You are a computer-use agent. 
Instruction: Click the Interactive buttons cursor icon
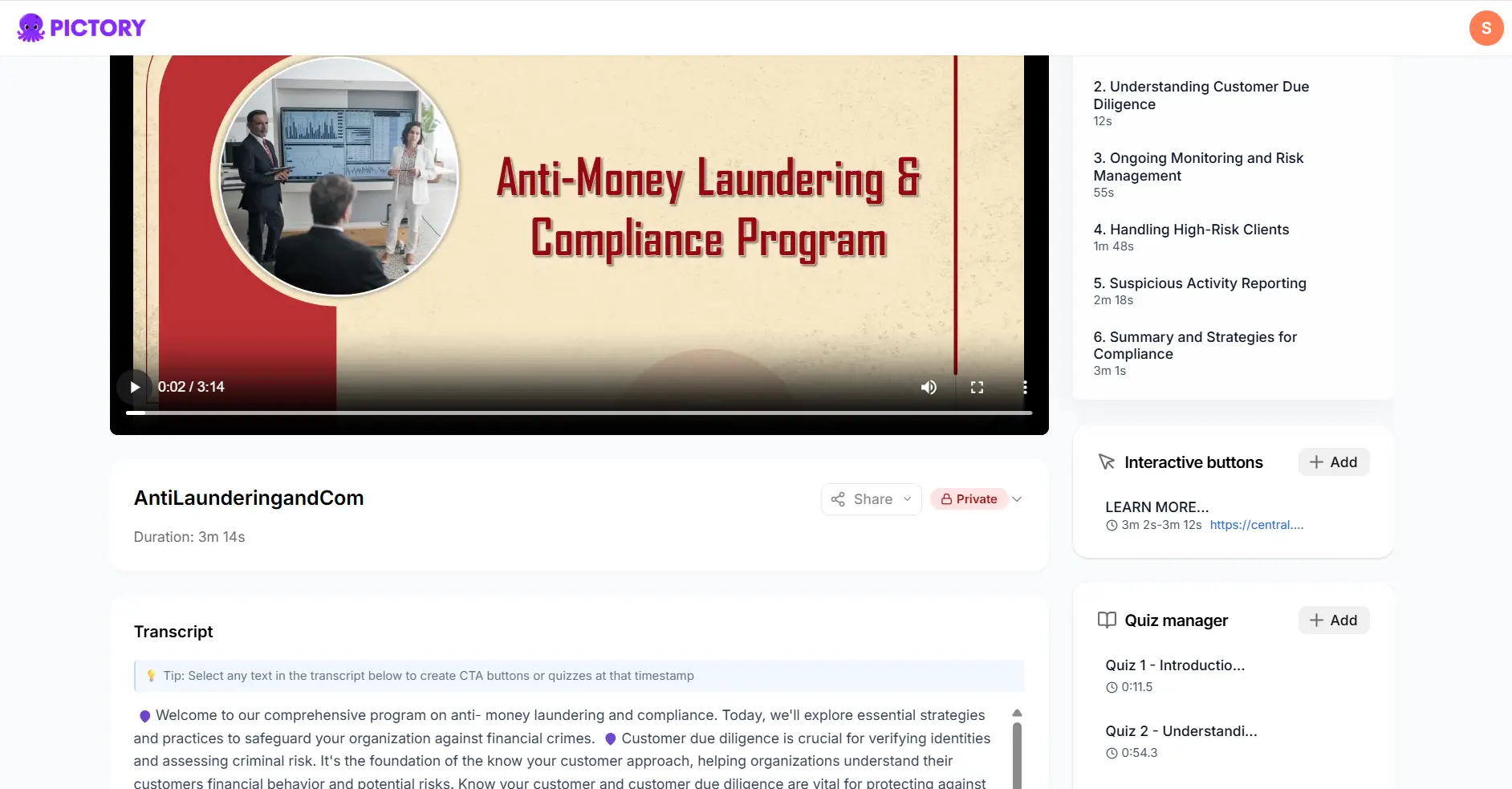(1107, 462)
